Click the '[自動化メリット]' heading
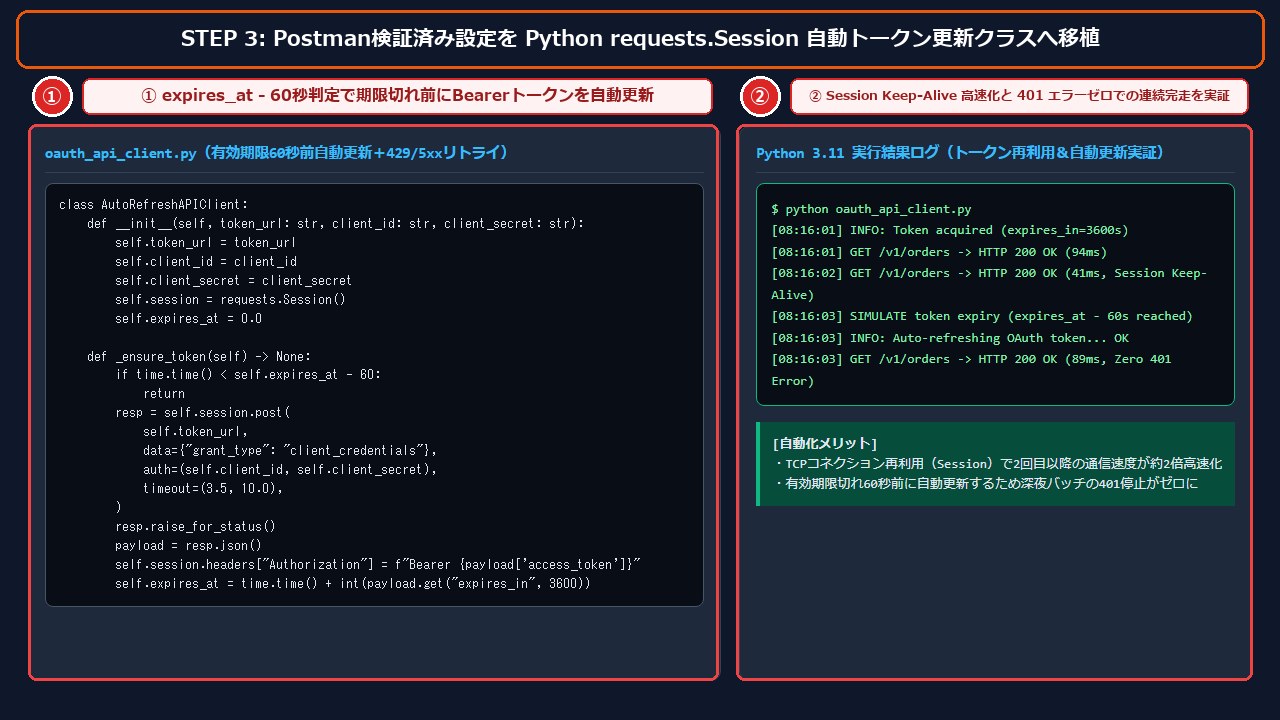The width and height of the screenshot is (1280, 720). (825, 443)
